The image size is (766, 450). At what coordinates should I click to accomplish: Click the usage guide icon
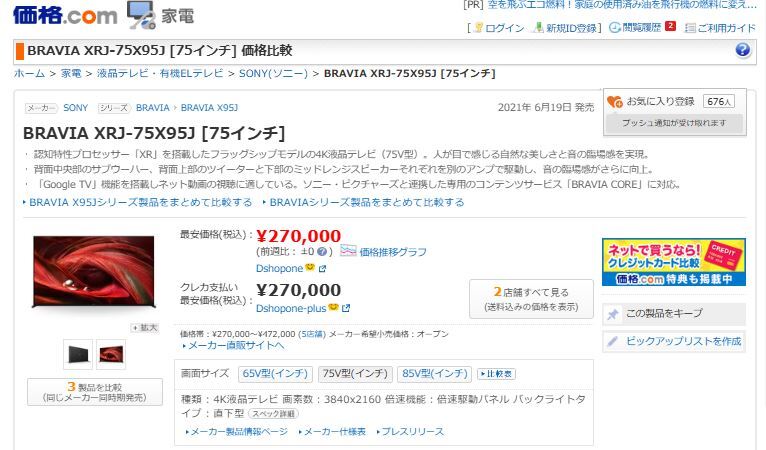click(x=690, y=28)
